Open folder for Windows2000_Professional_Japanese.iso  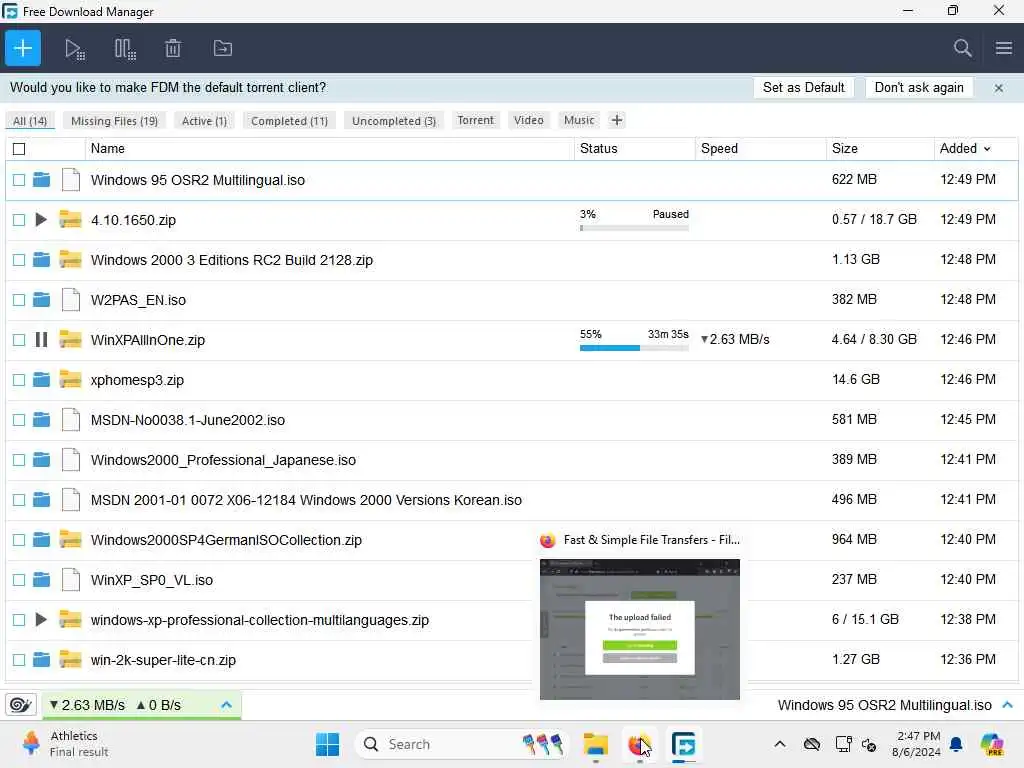[41, 460]
